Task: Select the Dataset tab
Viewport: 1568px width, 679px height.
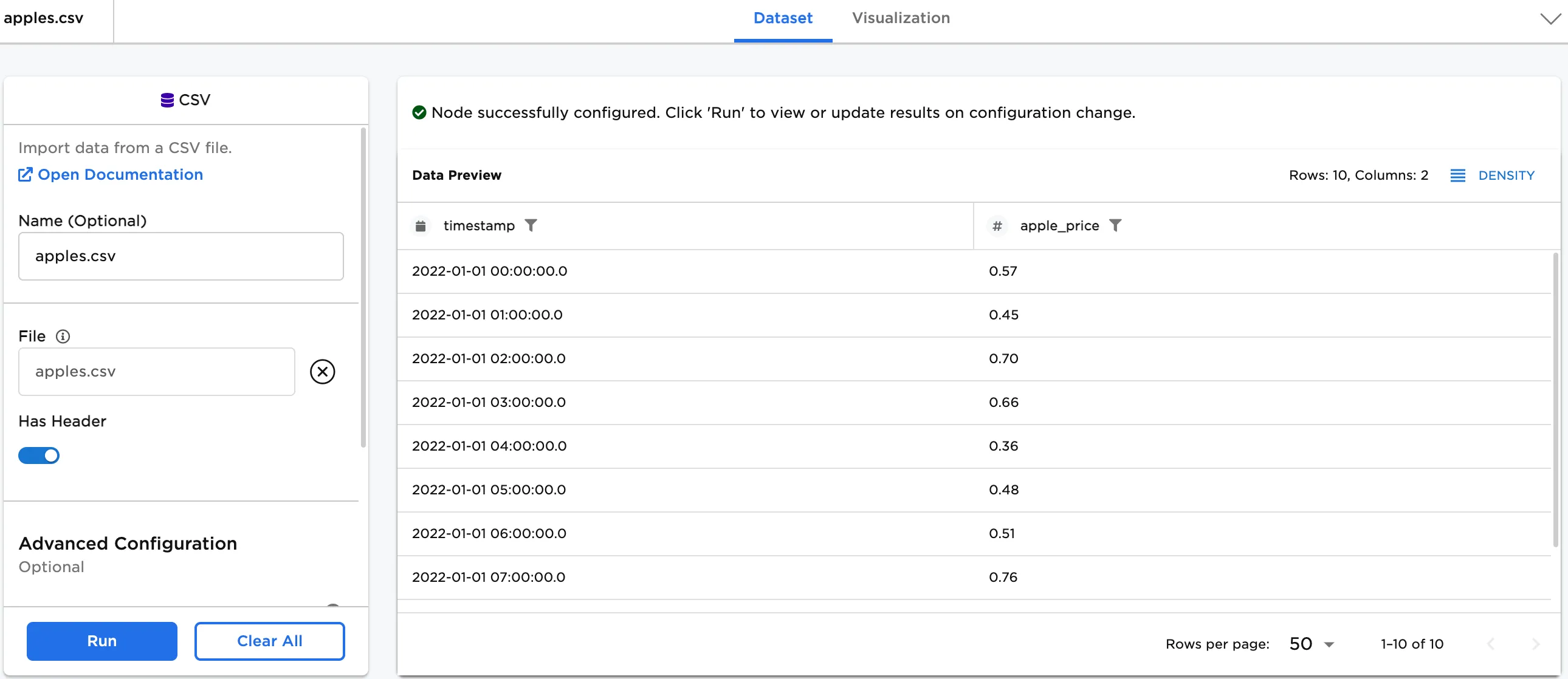Action: point(783,18)
